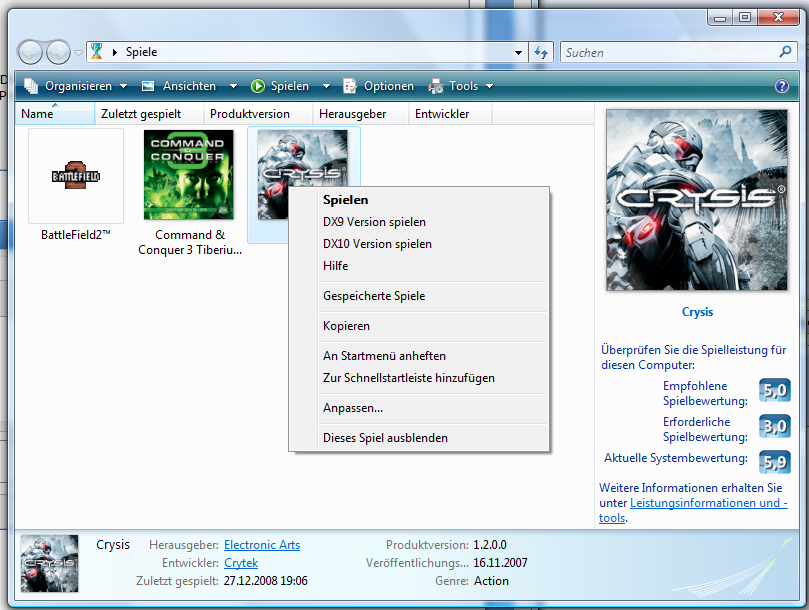Click the Empfohlene Spielbewertung label
Viewport: 809px width, 610px height.
pos(705,393)
